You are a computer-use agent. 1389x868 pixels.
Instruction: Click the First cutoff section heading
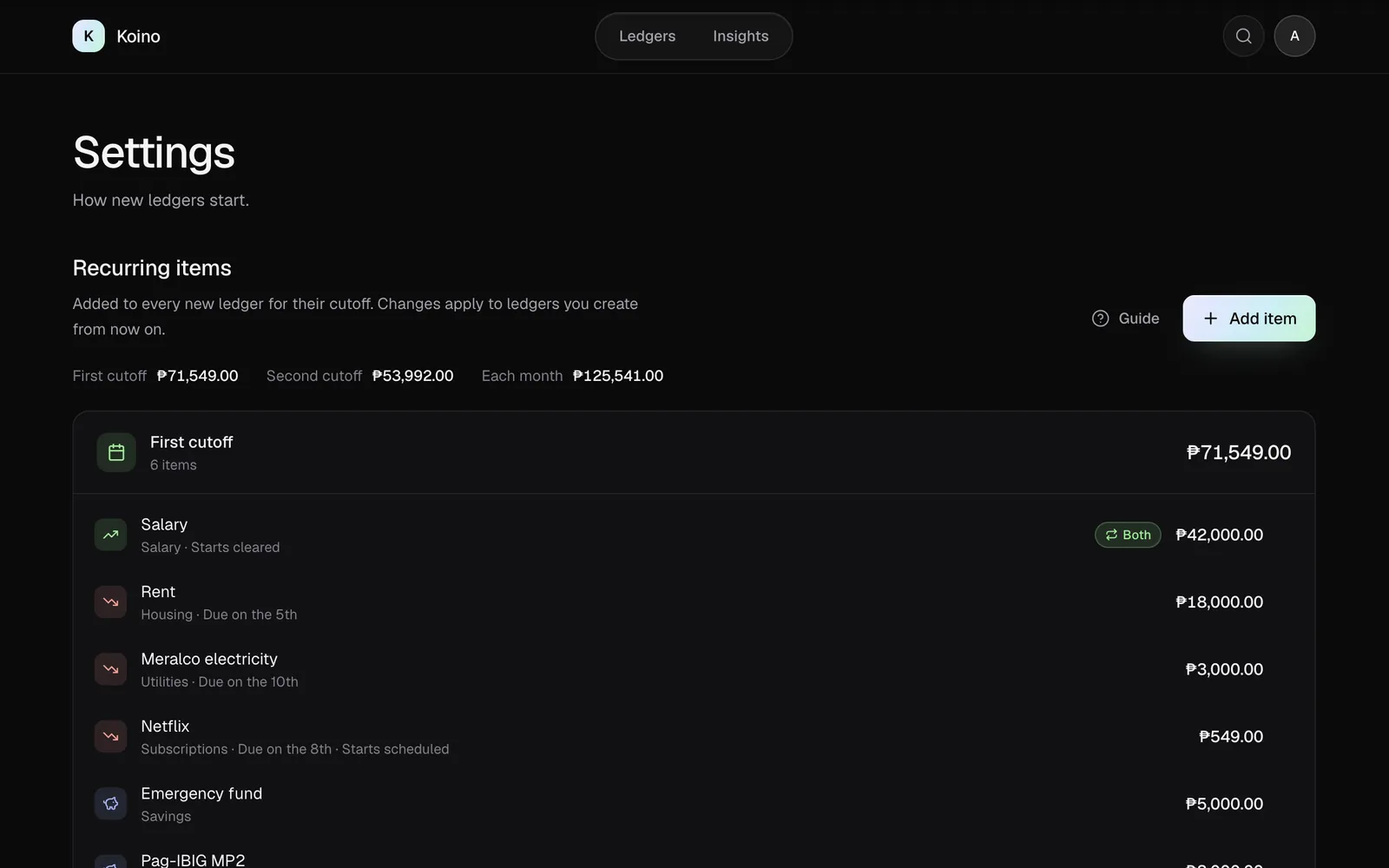coord(192,442)
